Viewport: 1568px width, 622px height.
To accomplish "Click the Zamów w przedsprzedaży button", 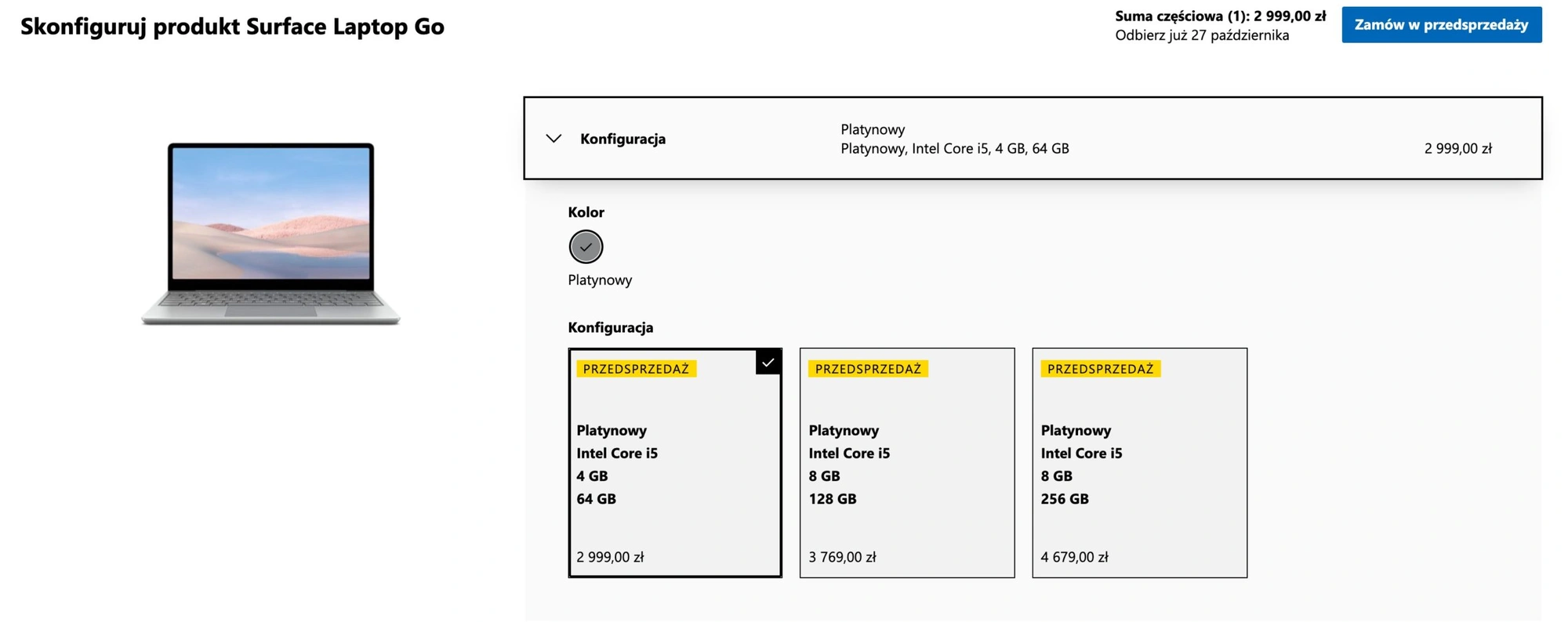I will point(1441,25).
